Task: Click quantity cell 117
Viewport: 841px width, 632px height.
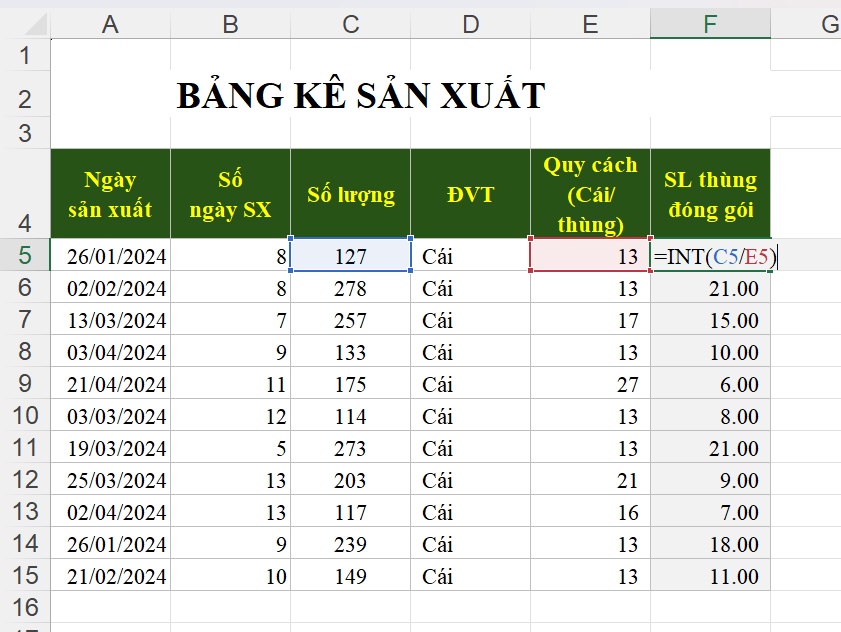Action: tap(351, 511)
